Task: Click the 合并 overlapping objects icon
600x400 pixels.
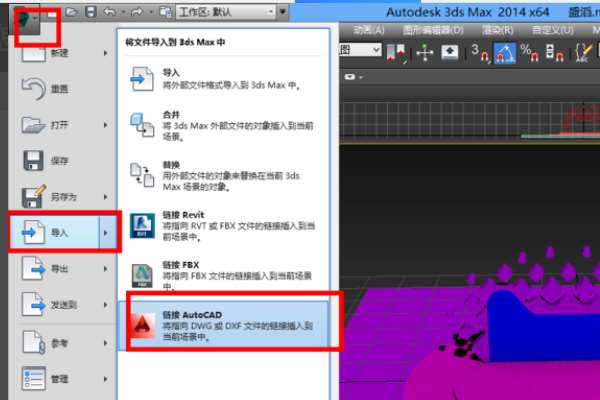Action: pyautogui.click(x=142, y=125)
